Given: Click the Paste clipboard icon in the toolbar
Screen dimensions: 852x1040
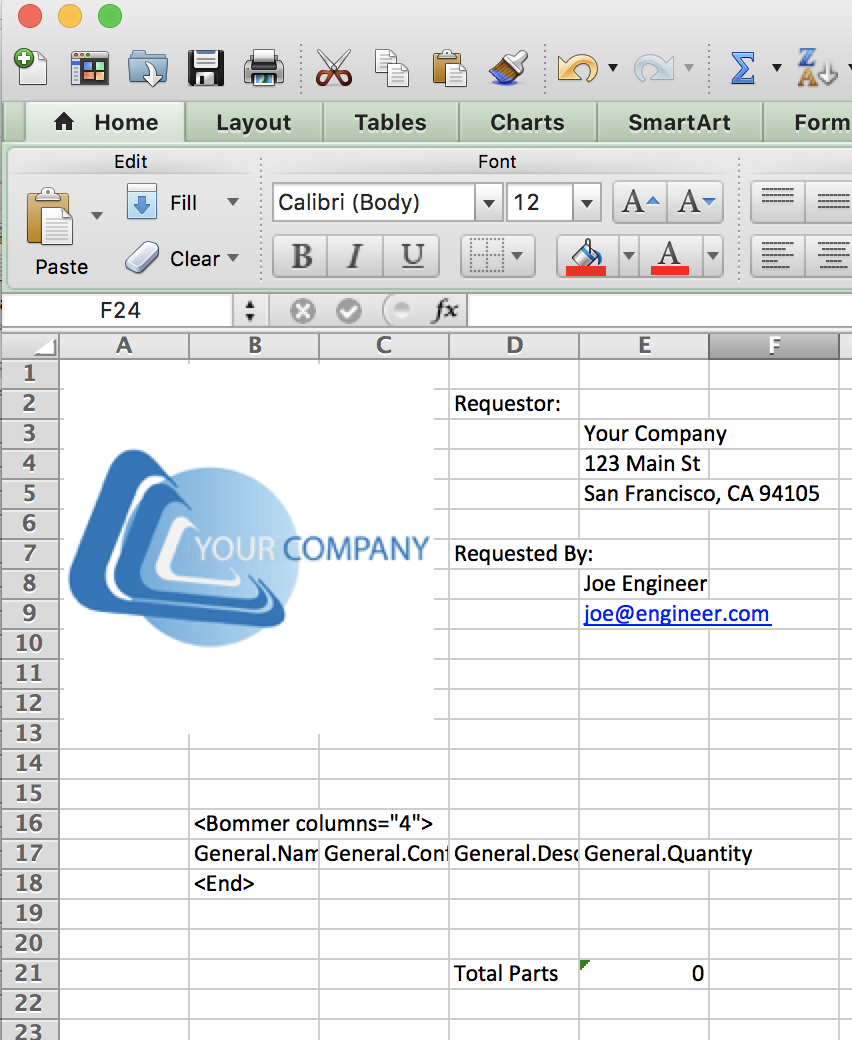Looking at the screenshot, I should [x=448, y=68].
